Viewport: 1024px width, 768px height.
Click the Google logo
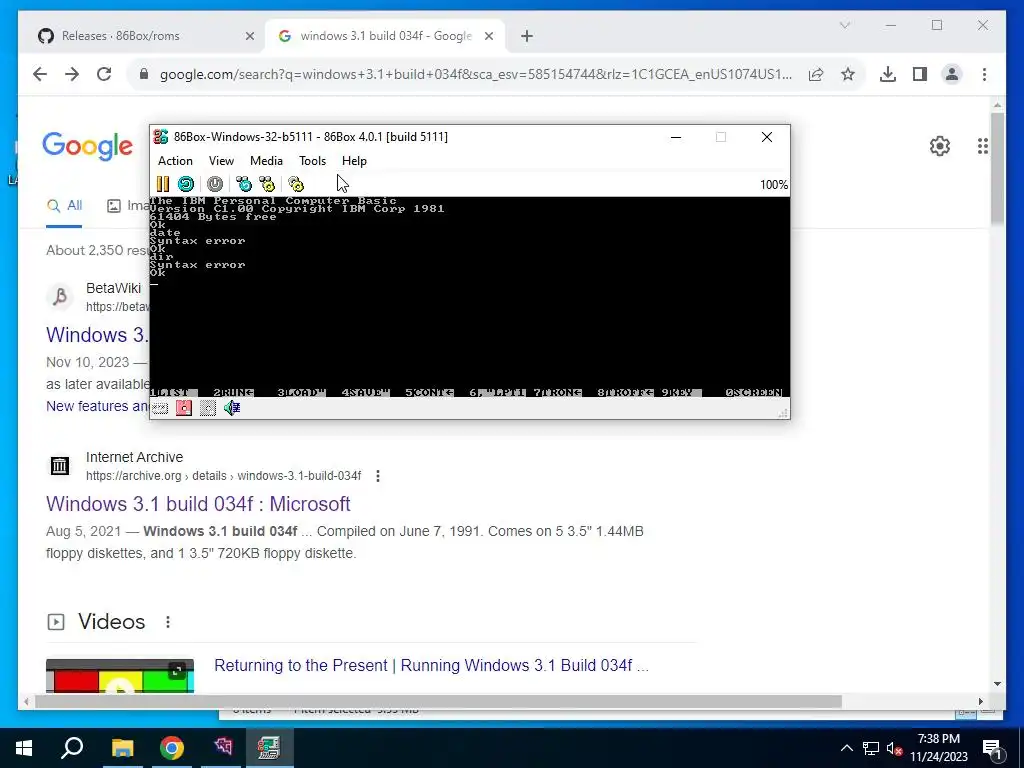88,146
